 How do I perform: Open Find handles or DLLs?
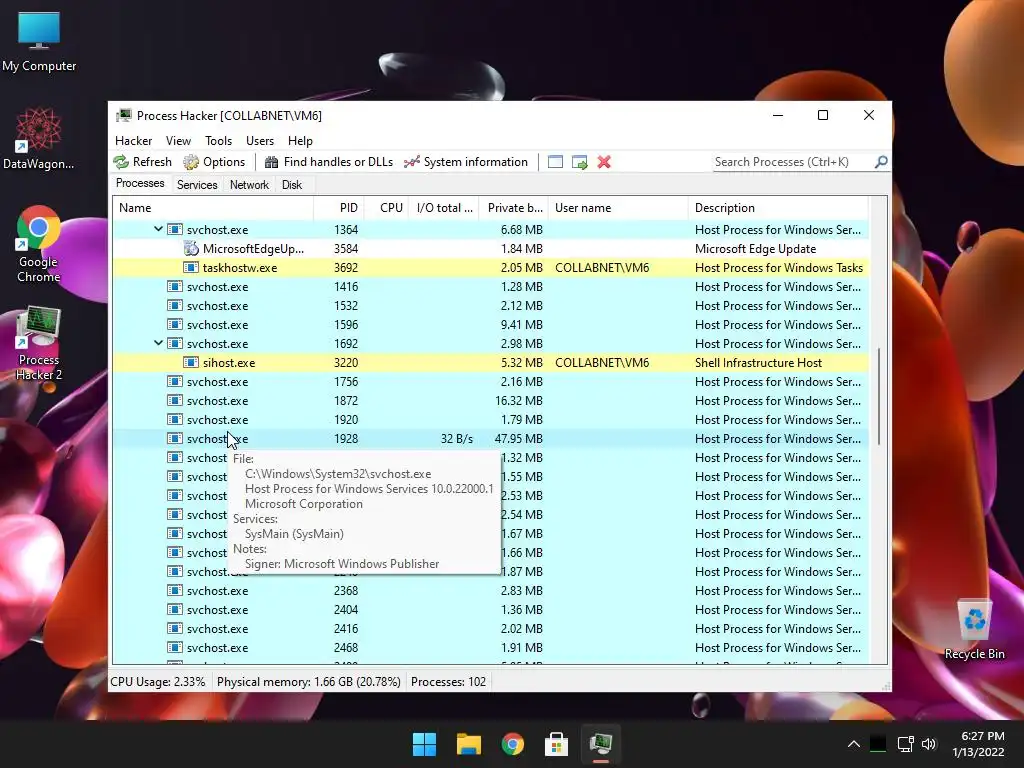(329, 162)
